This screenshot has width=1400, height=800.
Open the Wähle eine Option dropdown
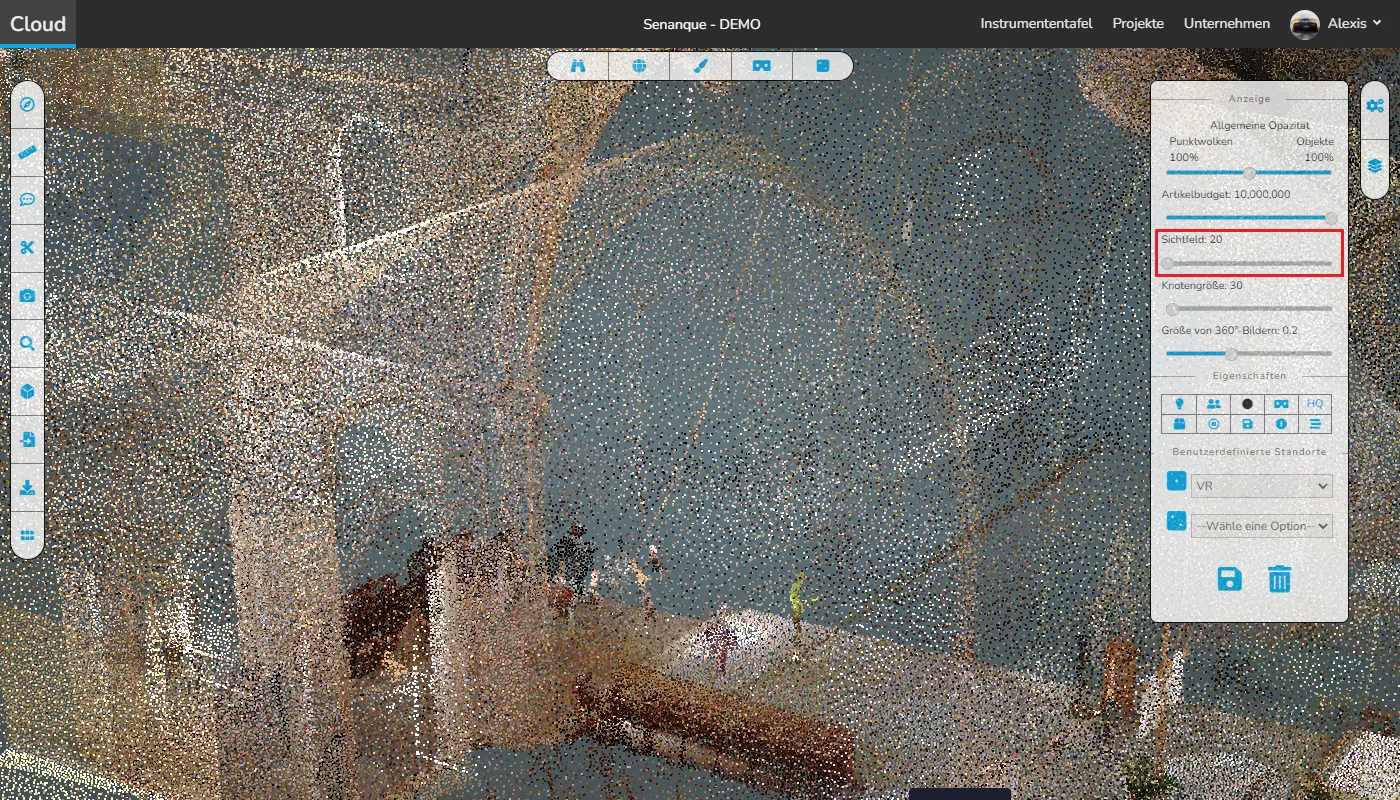point(1262,526)
